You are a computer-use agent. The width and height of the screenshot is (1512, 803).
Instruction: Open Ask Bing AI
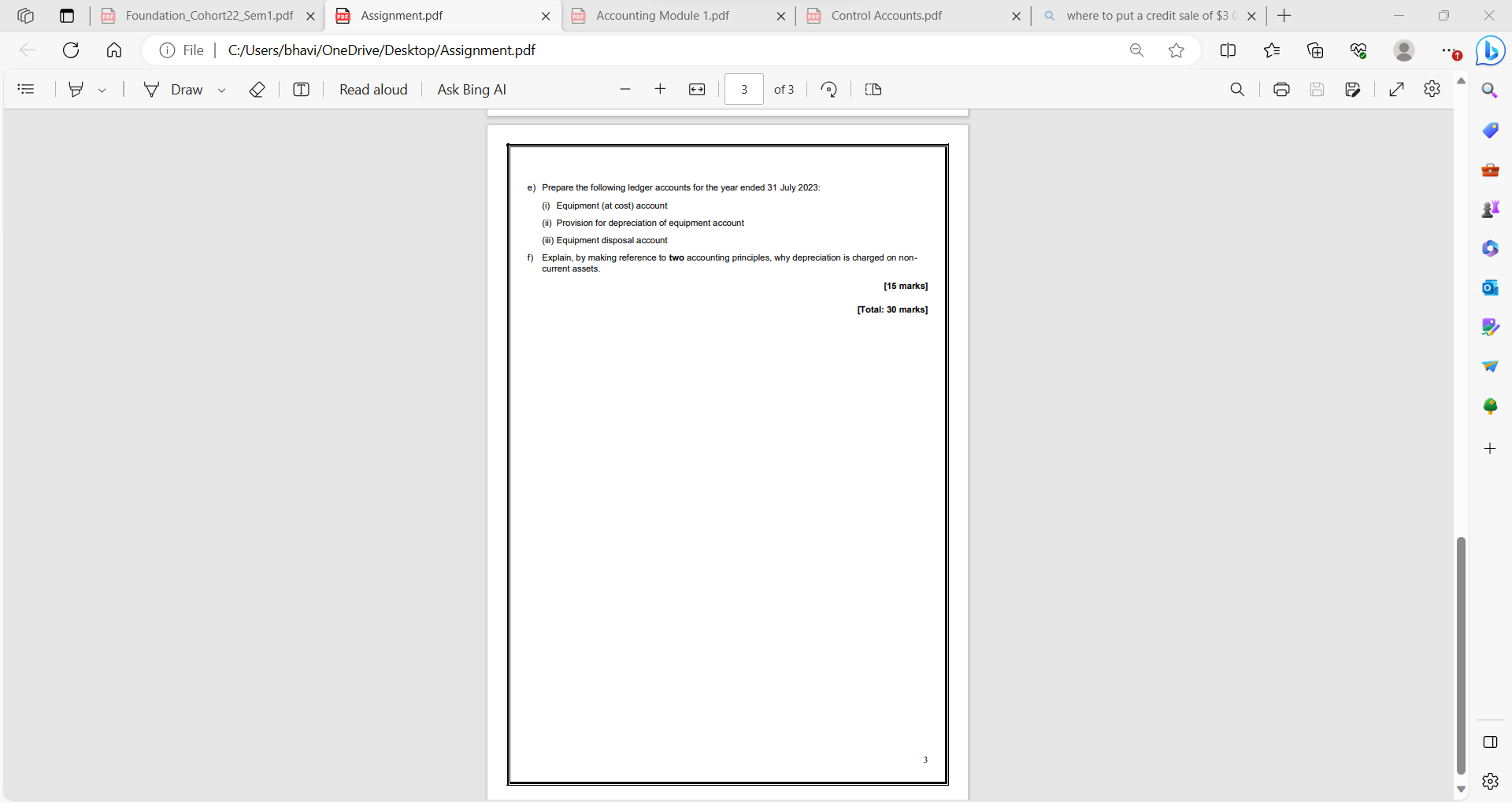point(471,89)
